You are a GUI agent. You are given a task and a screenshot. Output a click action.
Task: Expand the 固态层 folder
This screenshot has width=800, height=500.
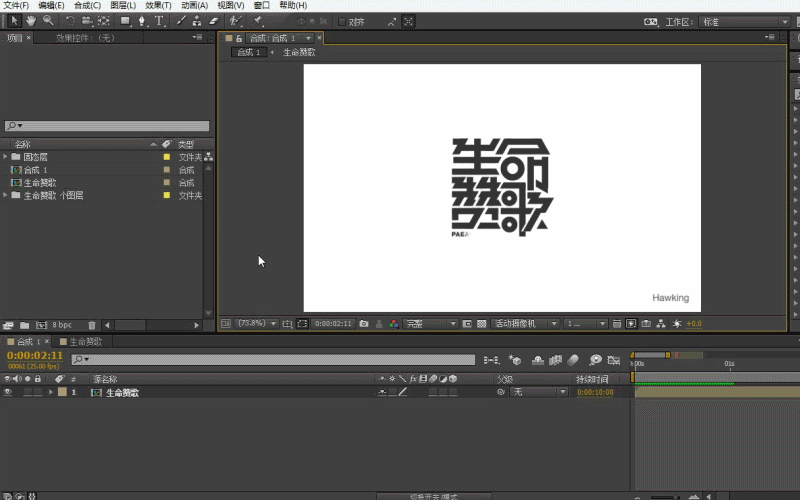[5, 157]
